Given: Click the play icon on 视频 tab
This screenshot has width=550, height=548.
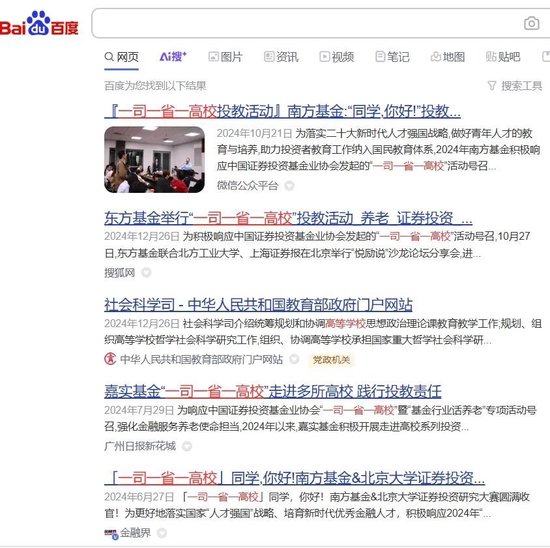Looking at the screenshot, I should tap(324, 56).
